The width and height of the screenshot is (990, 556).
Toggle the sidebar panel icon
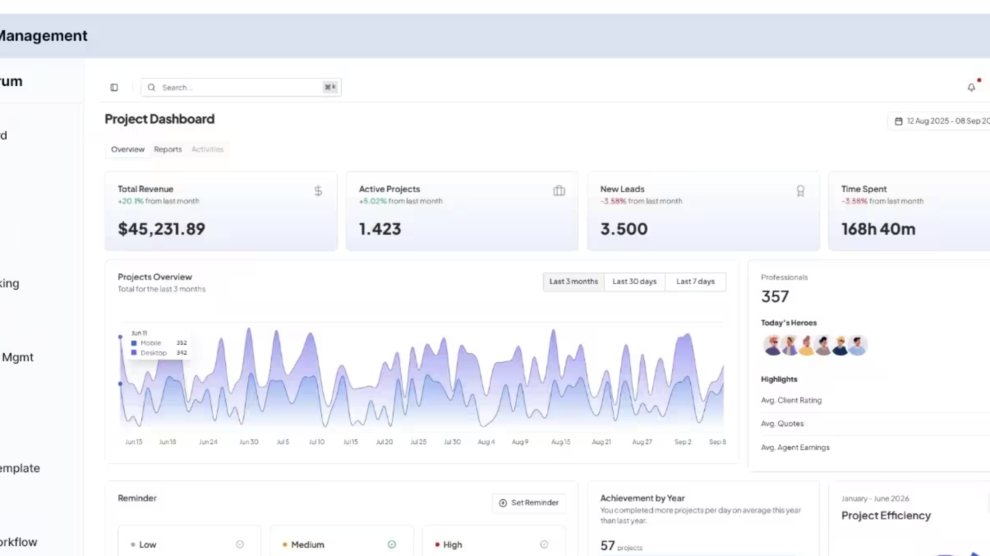(x=114, y=87)
